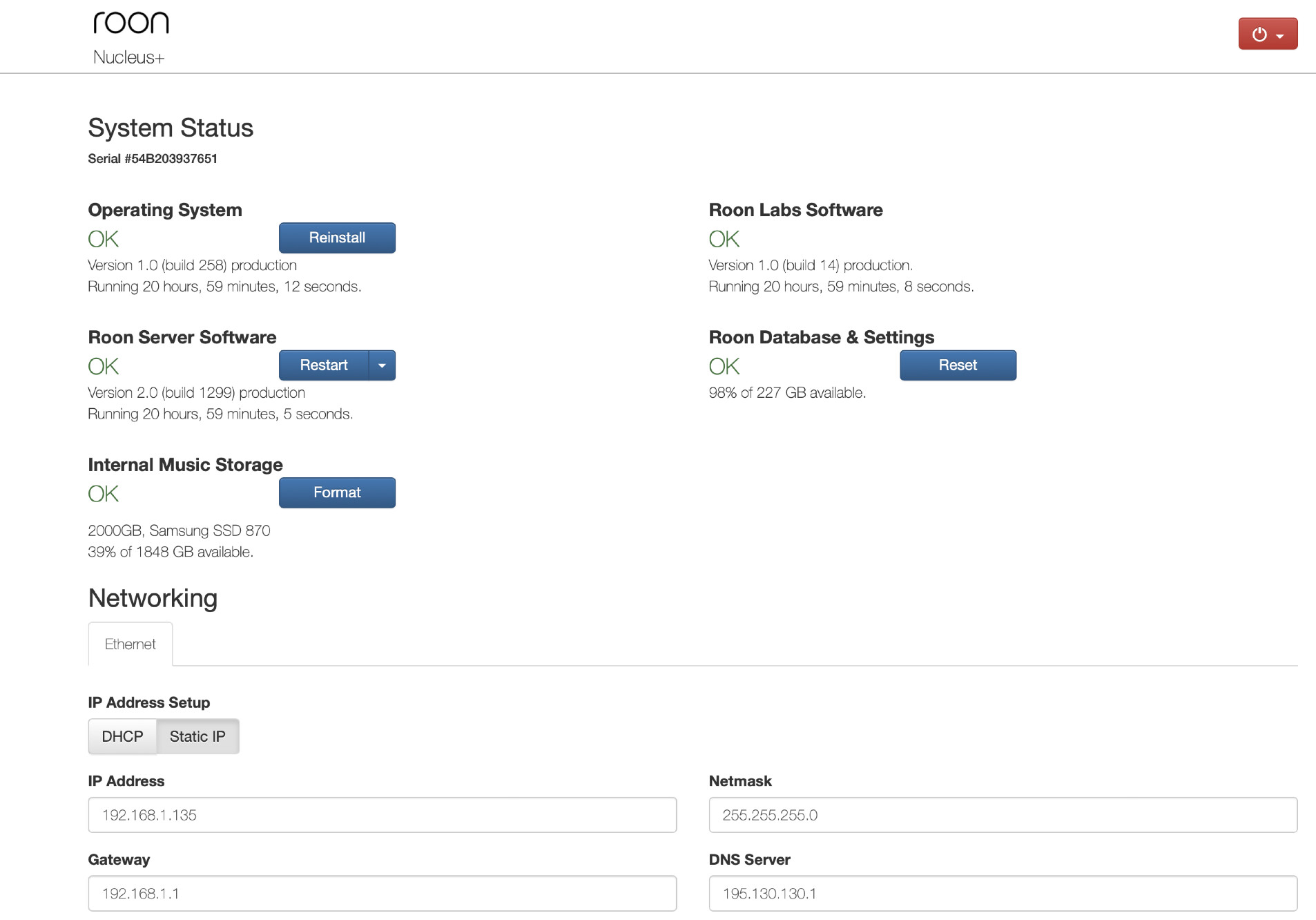Click the Operating System OK status
Image resolution: width=1316 pixels, height=920 pixels.
pyautogui.click(x=104, y=239)
